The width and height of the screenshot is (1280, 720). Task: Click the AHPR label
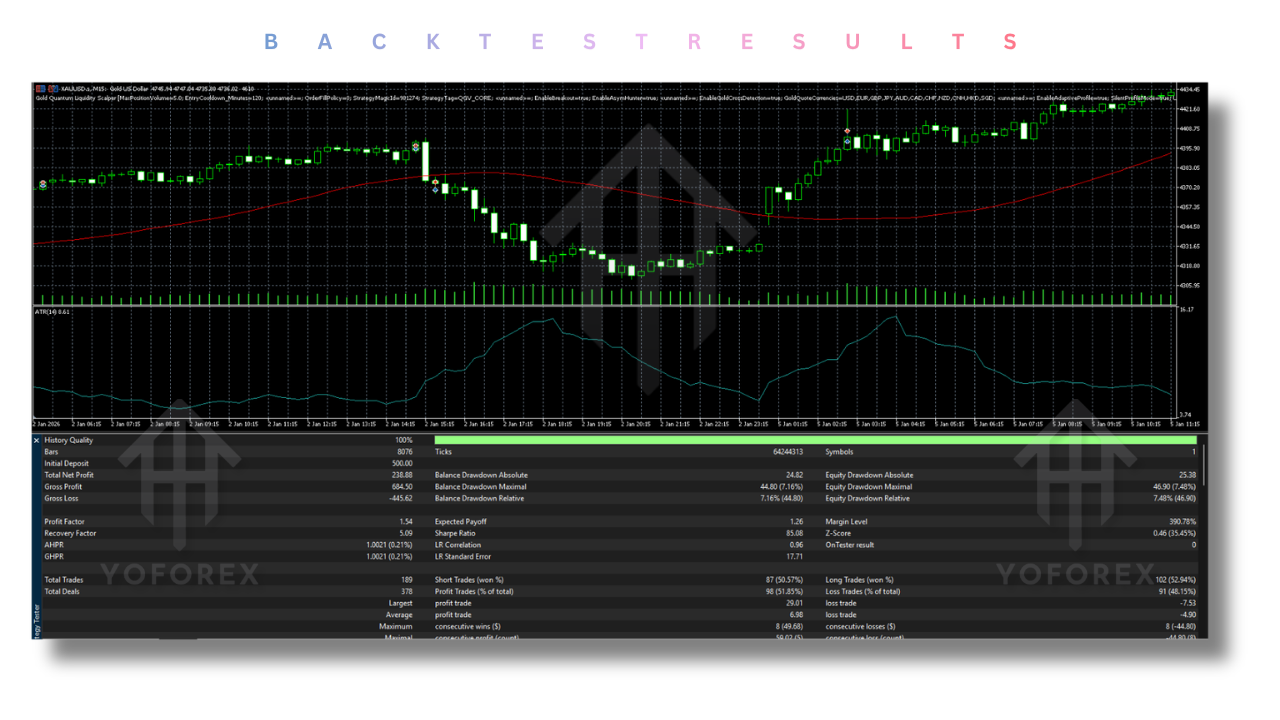[x=54, y=545]
